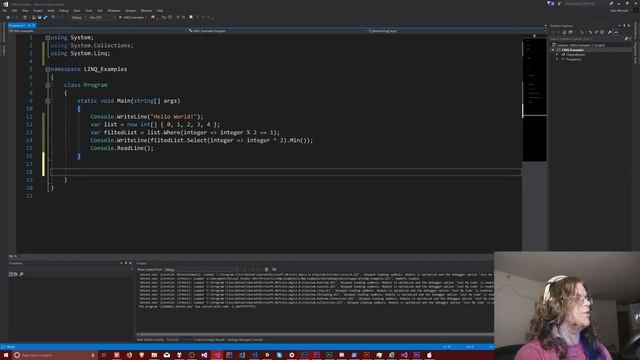Start debugging LINQ Examples
The image size is (640, 360).
coord(131,18)
